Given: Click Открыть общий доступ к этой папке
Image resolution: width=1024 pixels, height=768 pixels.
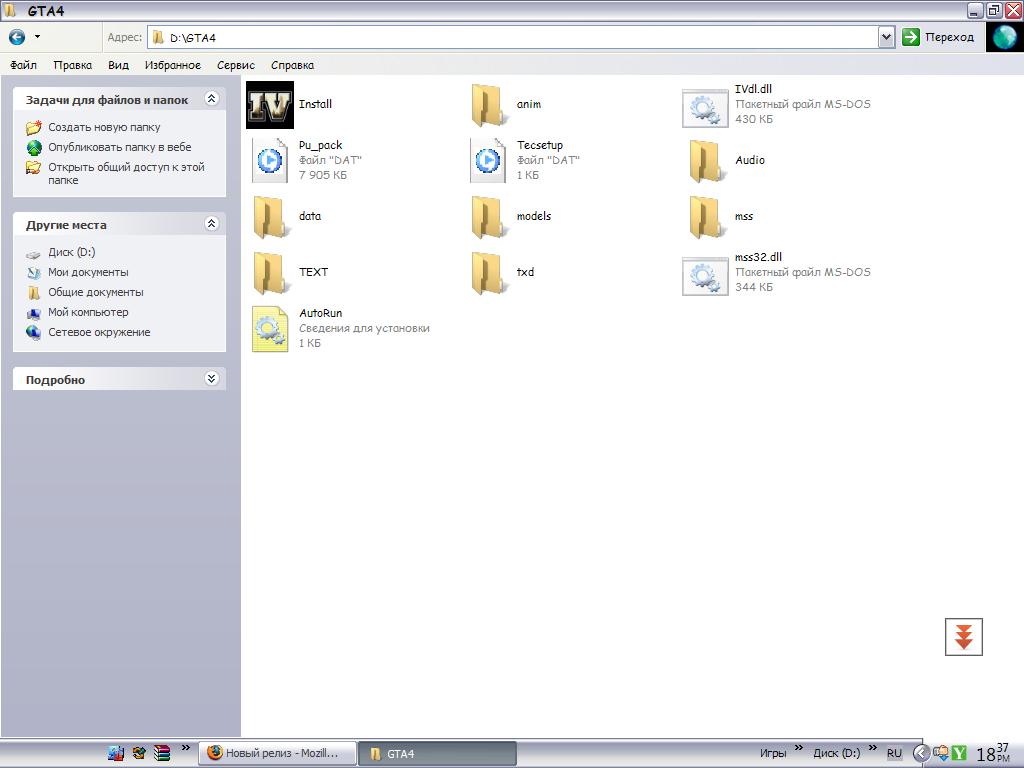Looking at the screenshot, I should coord(126,174).
